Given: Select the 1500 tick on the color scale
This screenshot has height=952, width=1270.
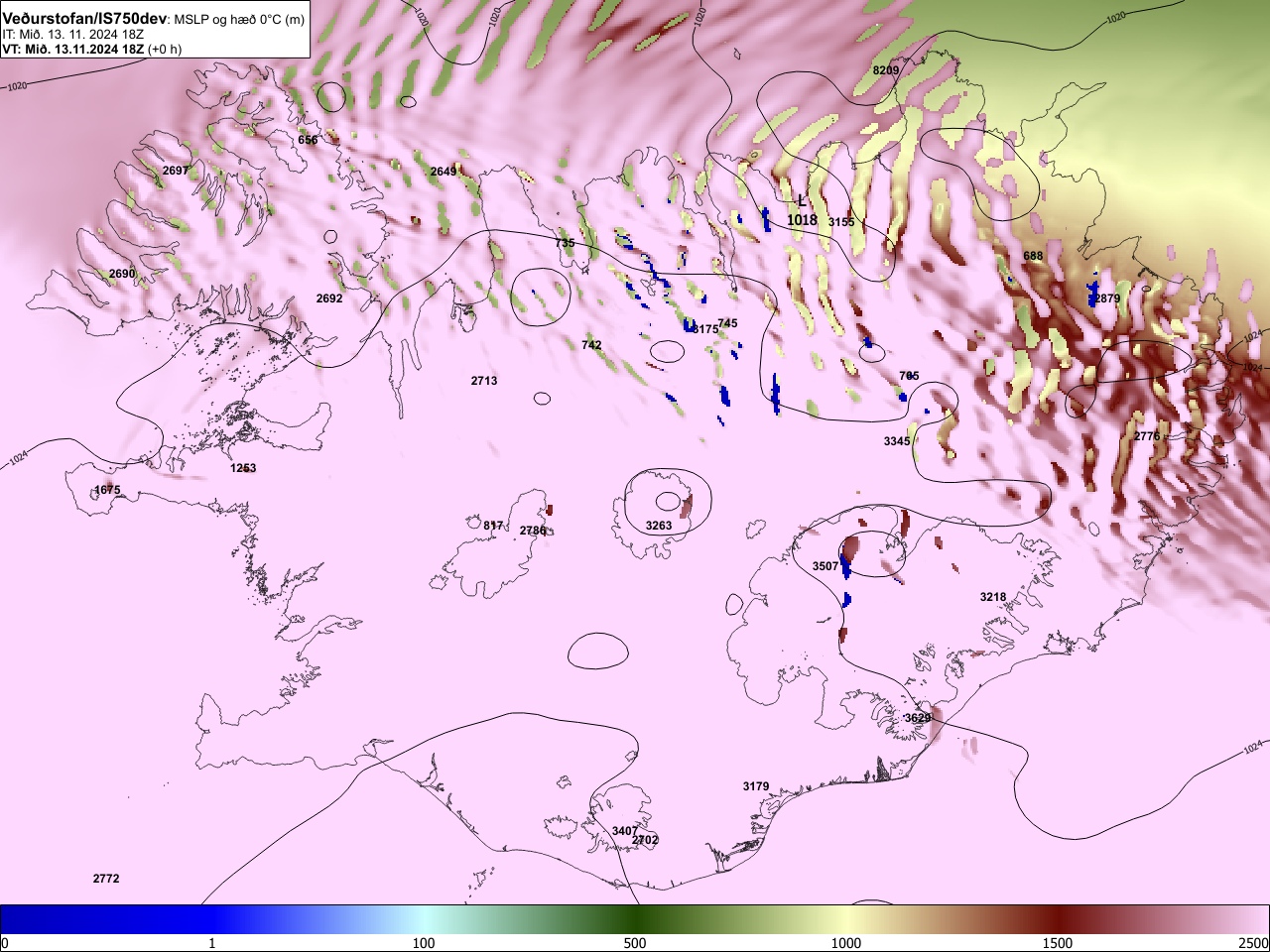Looking at the screenshot, I should point(1058,943).
